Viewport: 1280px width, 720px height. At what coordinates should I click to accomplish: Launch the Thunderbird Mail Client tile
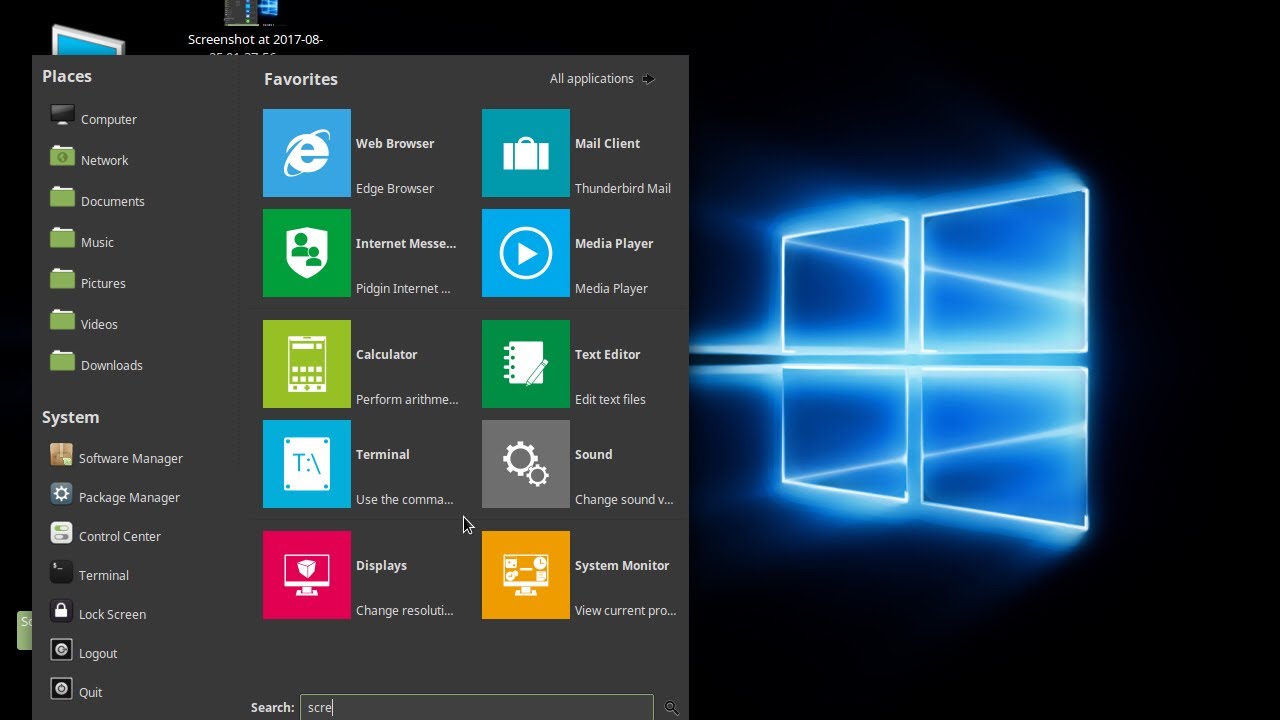(x=526, y=153)
